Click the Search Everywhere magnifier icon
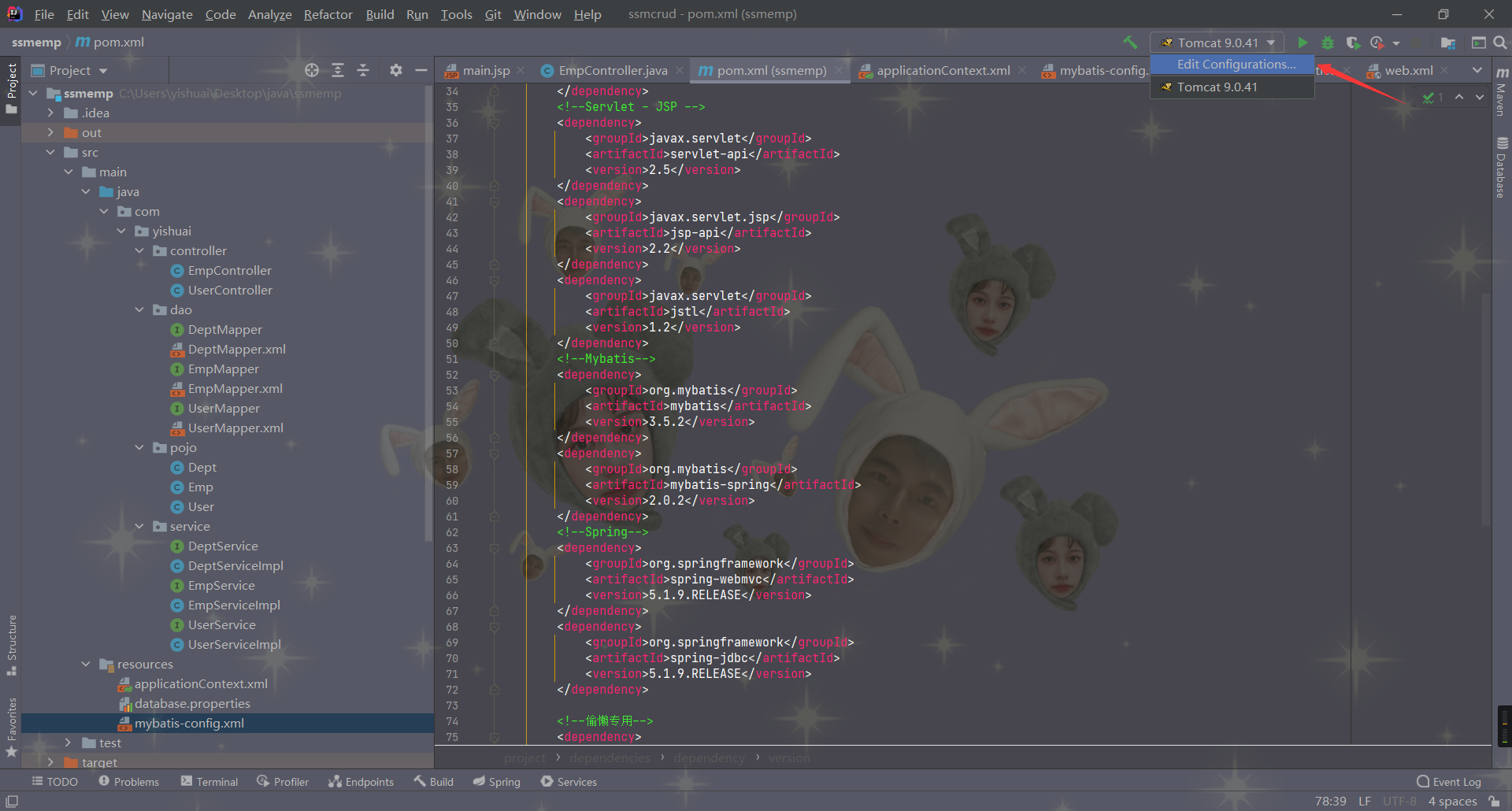 click(1500, 43)
